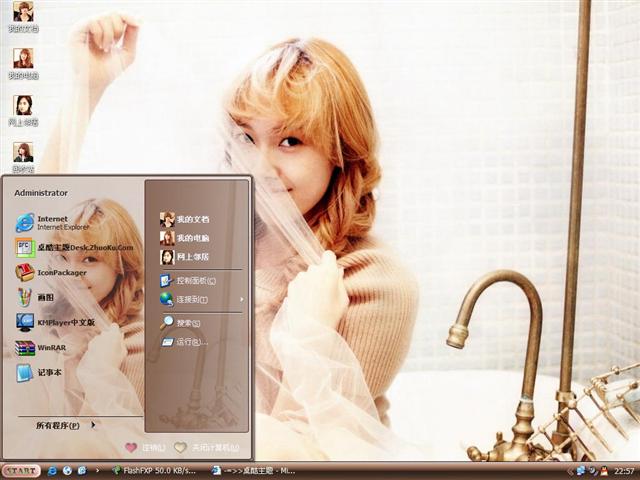Open the 网上邻居 desktop icon
640x480 pixels.
[23, 111]
